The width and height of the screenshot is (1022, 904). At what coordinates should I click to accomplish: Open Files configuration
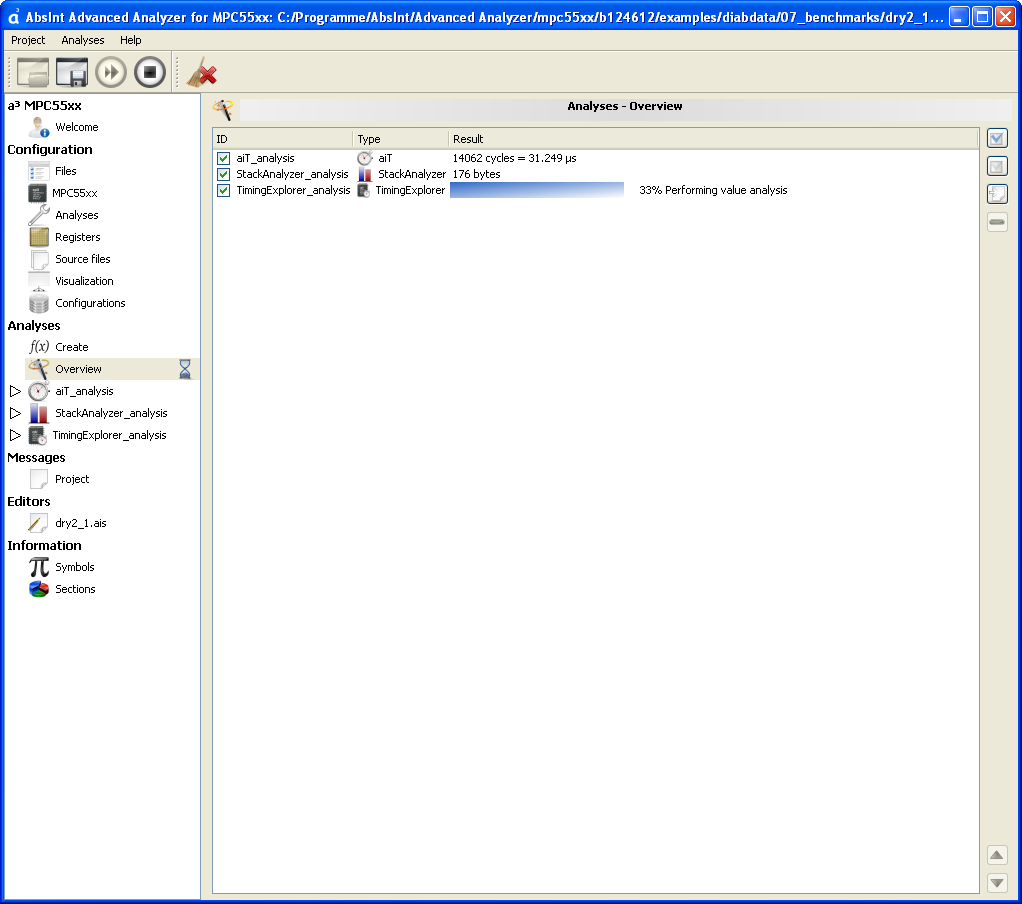click(x=65, y=171)
